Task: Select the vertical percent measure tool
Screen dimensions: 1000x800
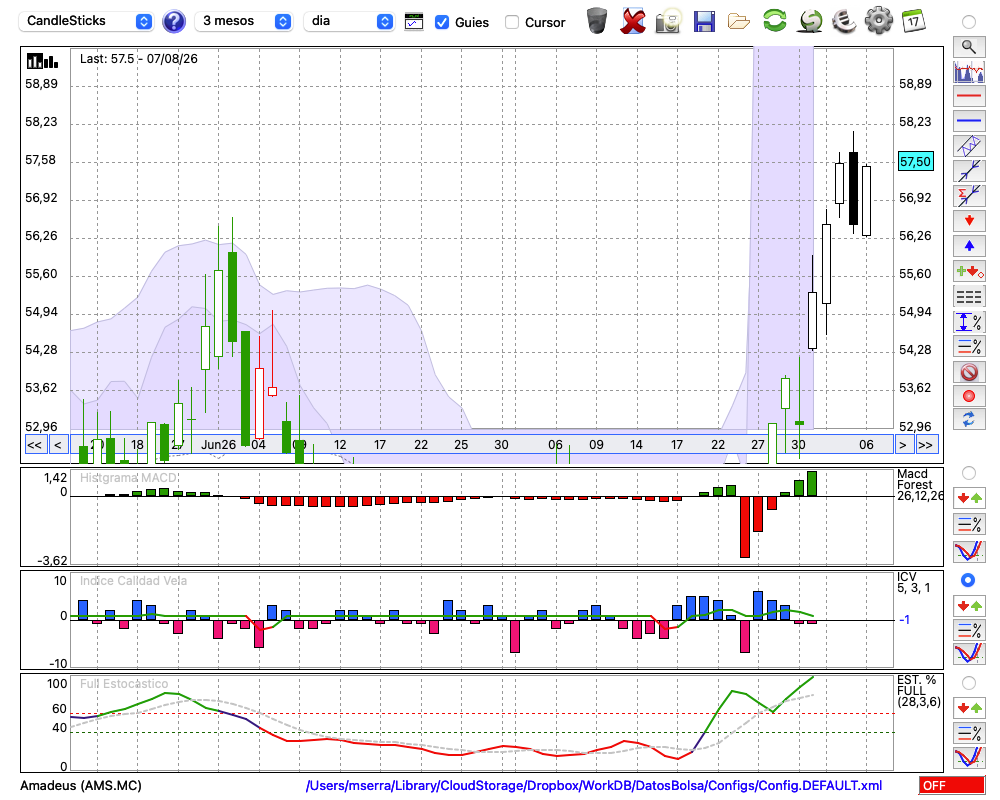Action: [x=969, y=322]
